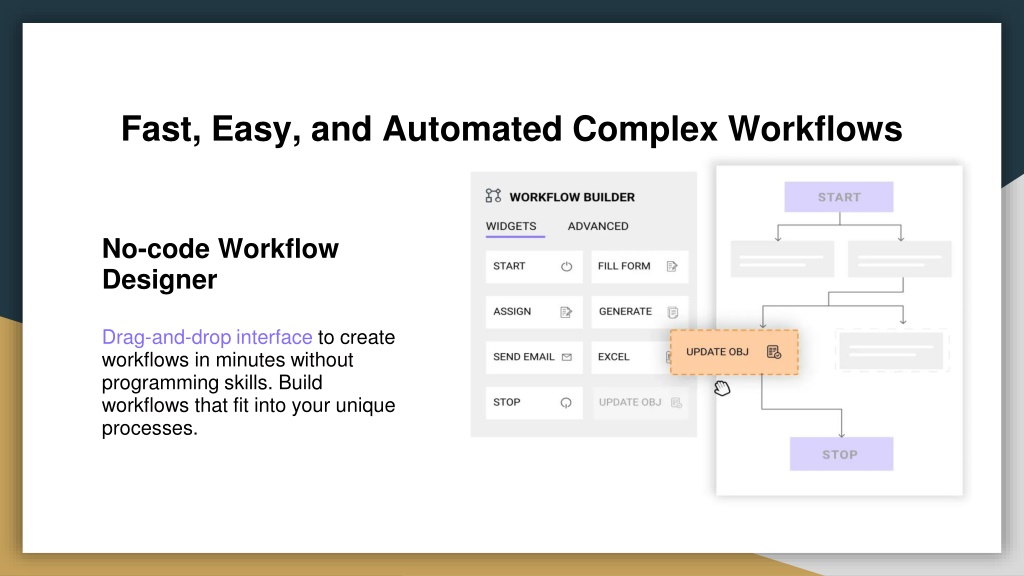Click the 'WORKFLOW BUILDER' panel title text
This screenshot has height=576, width=1024.
(572, 197)
